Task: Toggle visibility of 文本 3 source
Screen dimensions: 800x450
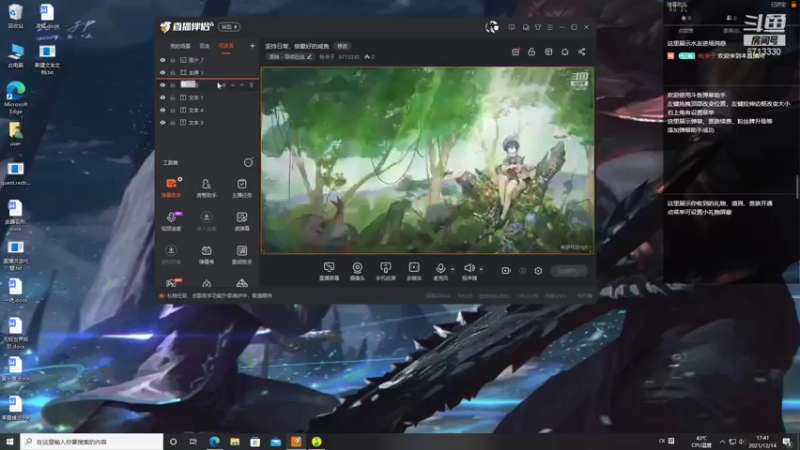Action: [163, 122]
